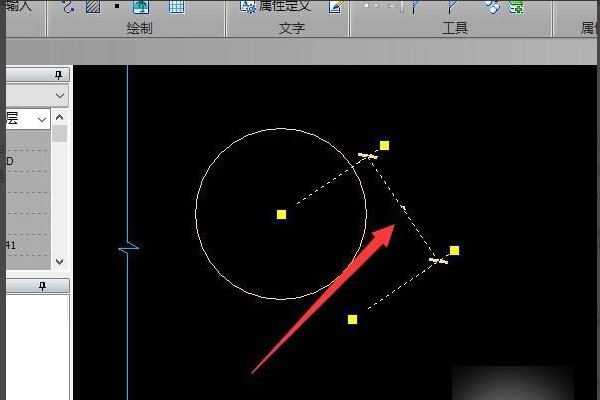Click the 文字 panel title
The height and width of the screenshot is (400, 600).
tap(292, 28)
